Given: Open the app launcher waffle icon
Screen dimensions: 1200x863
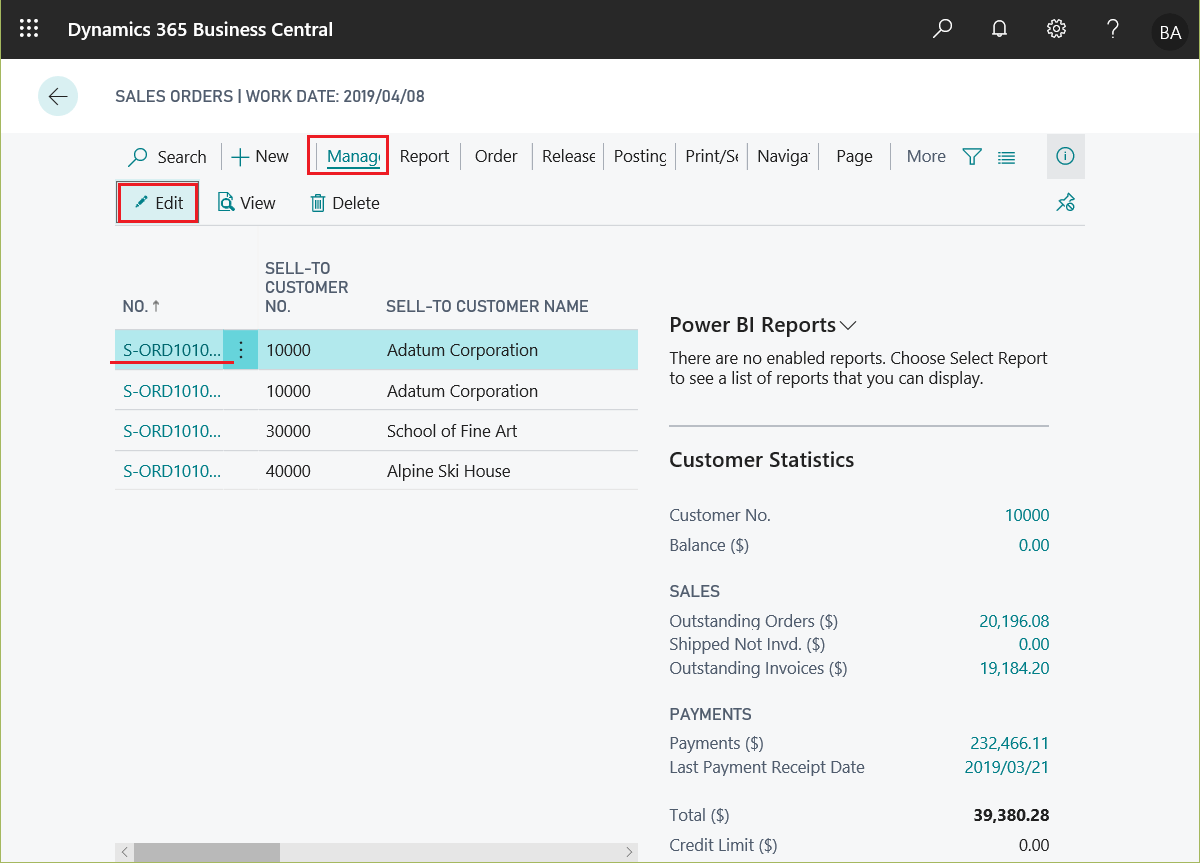Looking at the screenshot, I should point(29,29).
